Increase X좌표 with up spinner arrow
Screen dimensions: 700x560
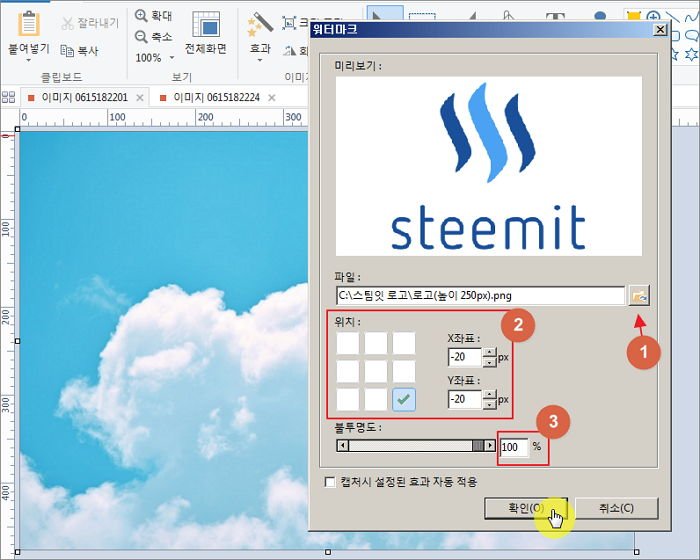[490, 352]
